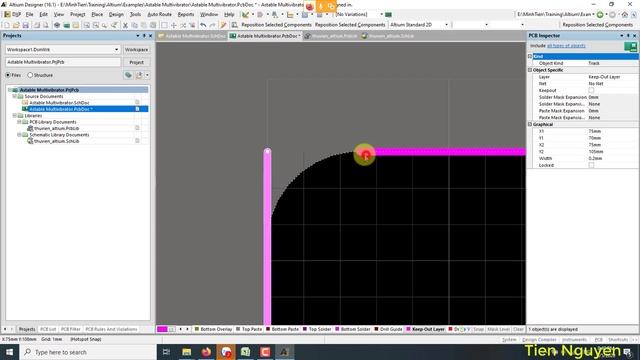This screenshot has width=640, height=360.
Task: Click the Copy icon in toolbar
Action: (x=134, y=25)
